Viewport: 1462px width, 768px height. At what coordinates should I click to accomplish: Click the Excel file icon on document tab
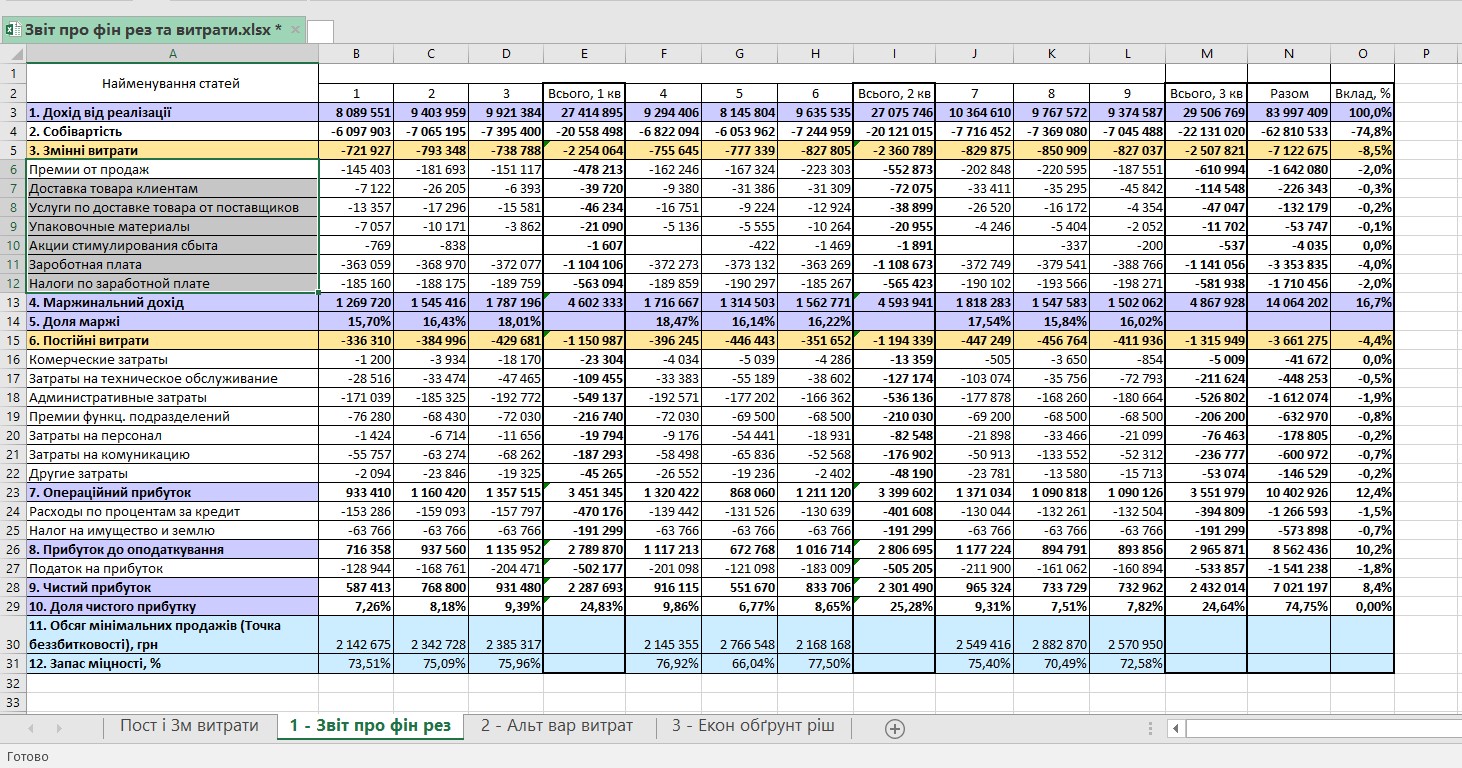[13, 30]
